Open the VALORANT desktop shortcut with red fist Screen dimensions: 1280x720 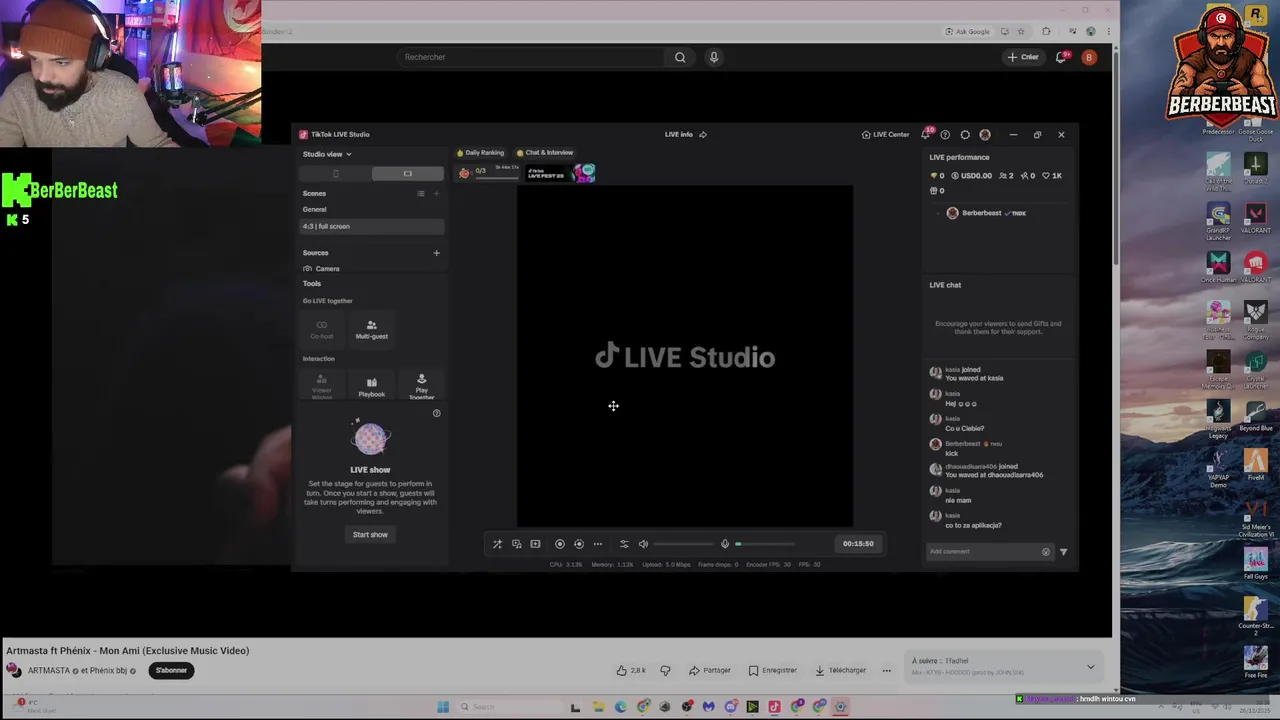[1256, 265]
